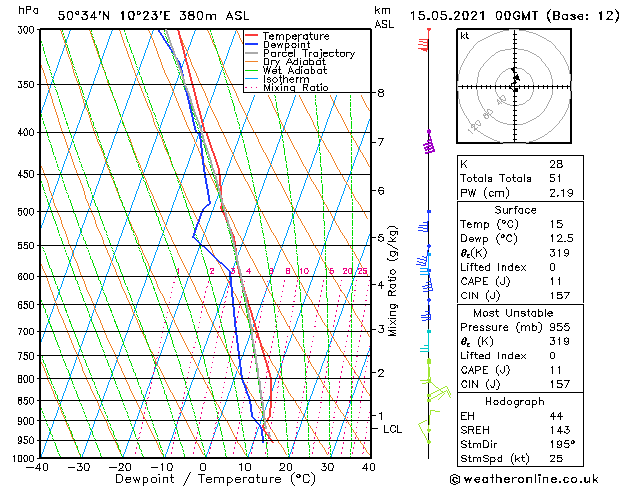Click the red Temperature legend line
The height and width of the screenshot is (486, 629).
coord(251,36)
